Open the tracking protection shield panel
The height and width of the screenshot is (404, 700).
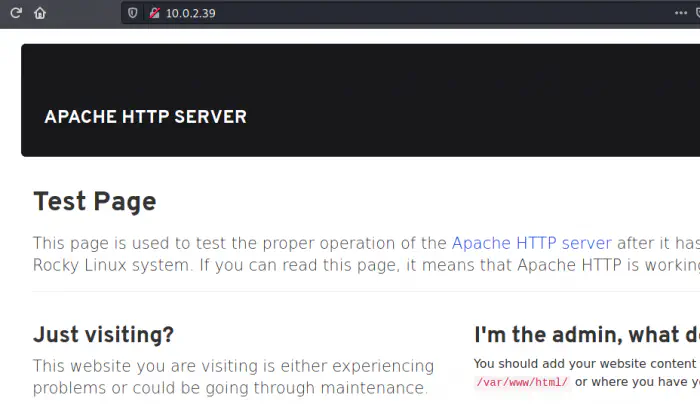tap(133, 13)
